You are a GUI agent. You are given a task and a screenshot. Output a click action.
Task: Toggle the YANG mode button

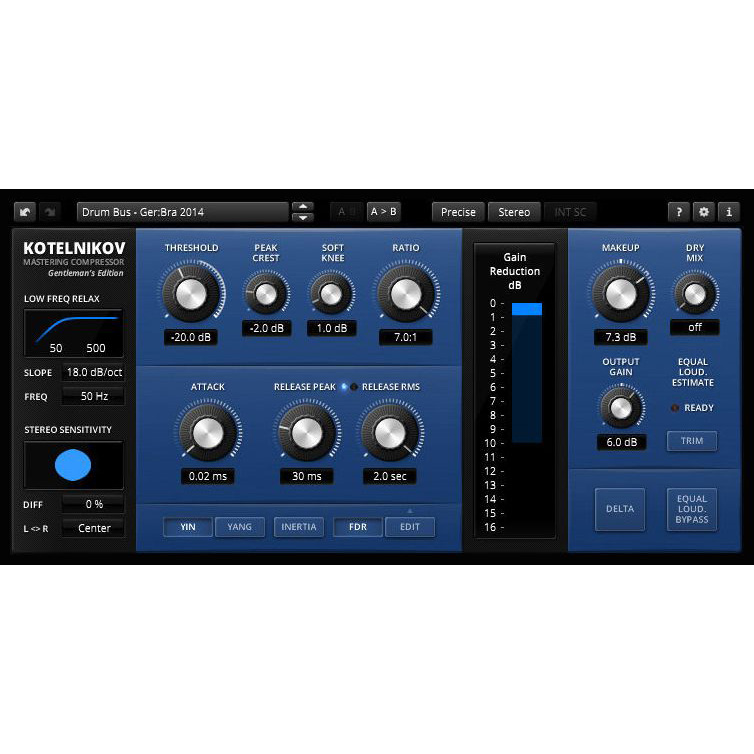pos(239,527)
